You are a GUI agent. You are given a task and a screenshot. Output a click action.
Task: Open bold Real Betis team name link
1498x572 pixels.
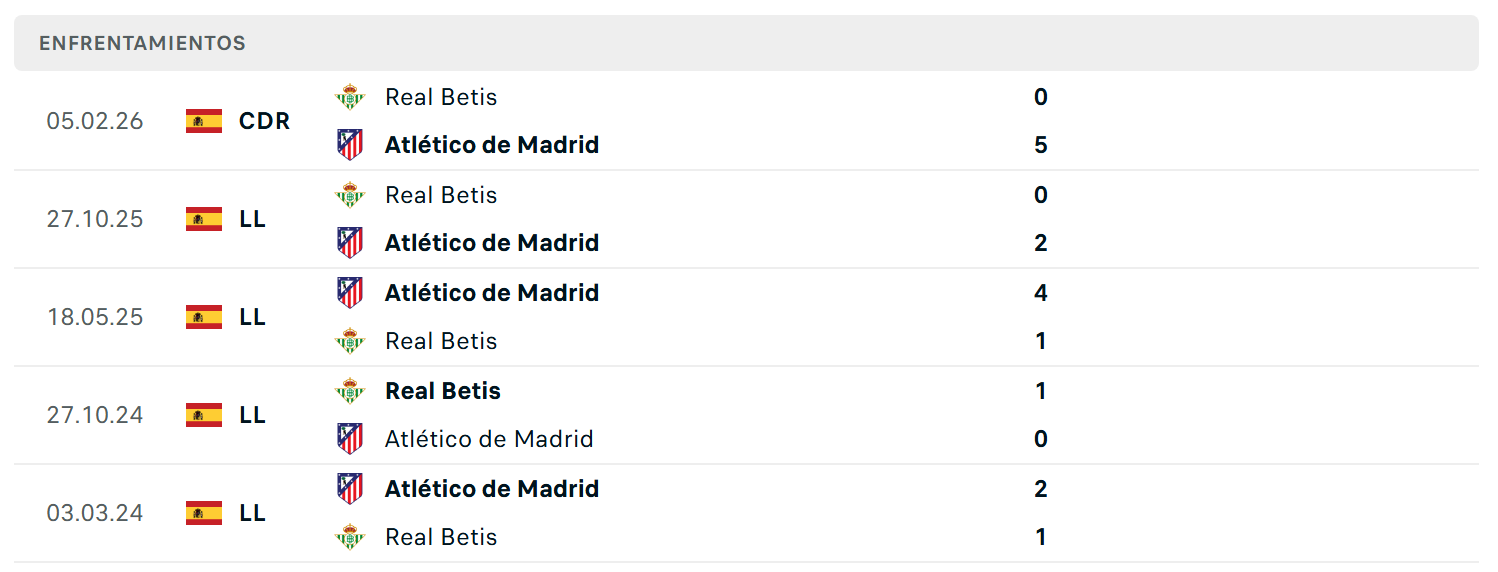[x=443, y=391]
